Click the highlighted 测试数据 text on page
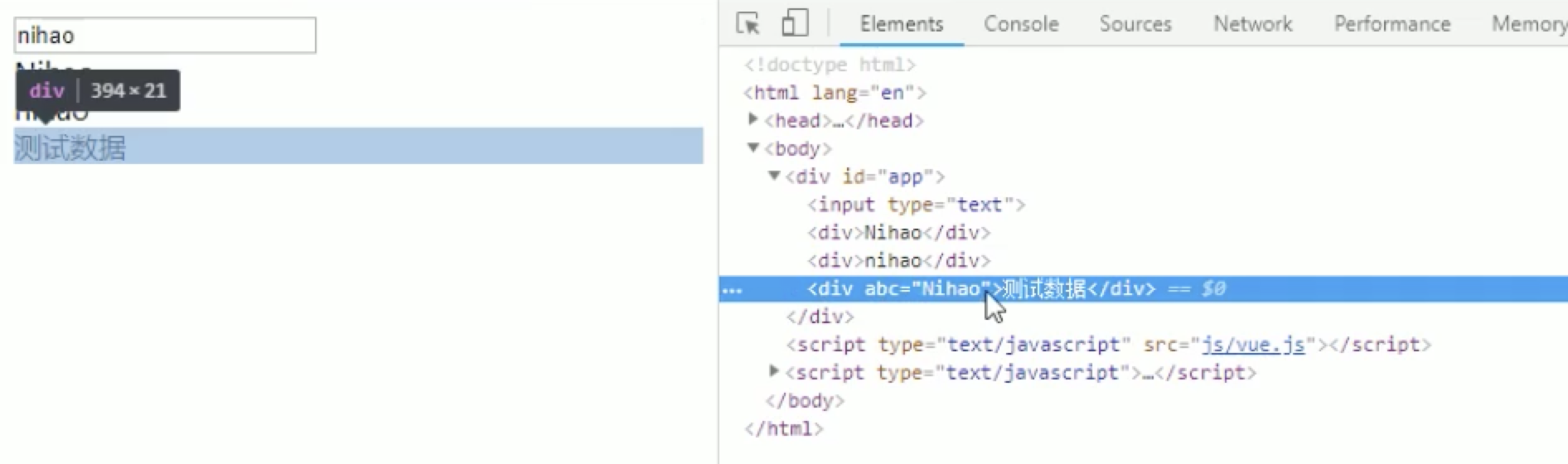The image size is (1568, 464). (x=70, y=148)
